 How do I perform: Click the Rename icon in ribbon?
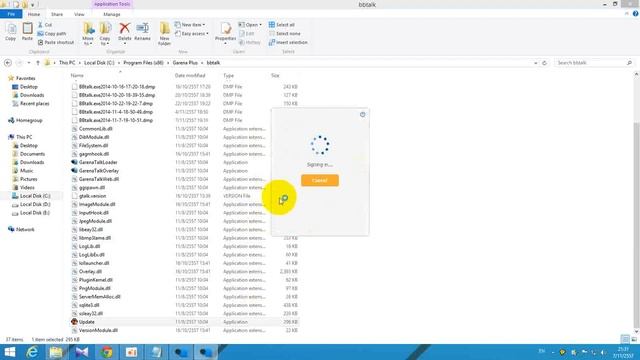point(142,29)
